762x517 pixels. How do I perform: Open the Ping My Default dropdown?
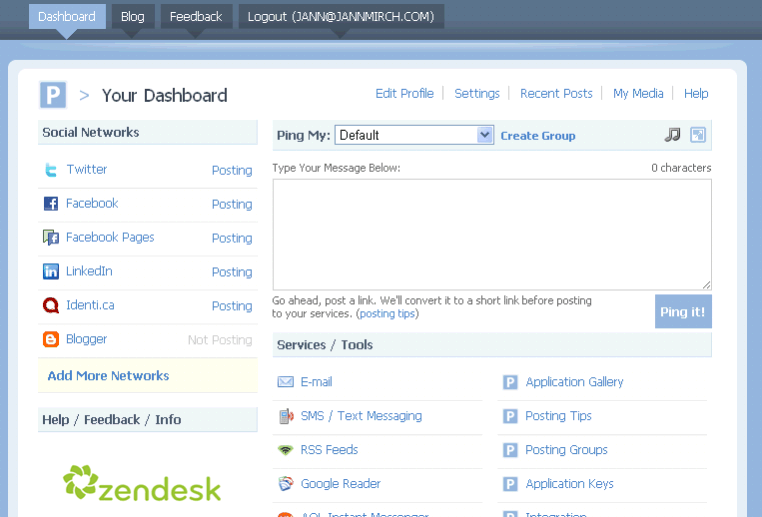pos(414,135)
